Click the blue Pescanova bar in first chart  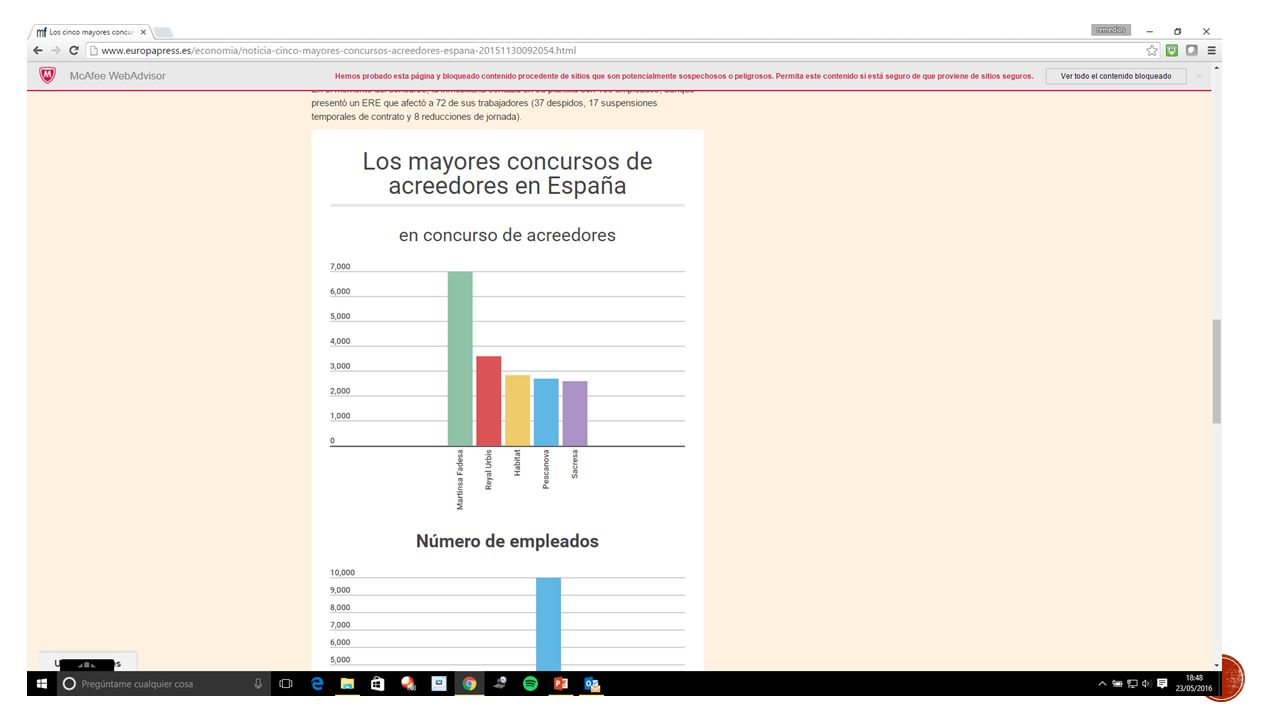click(x=546, y=412)
